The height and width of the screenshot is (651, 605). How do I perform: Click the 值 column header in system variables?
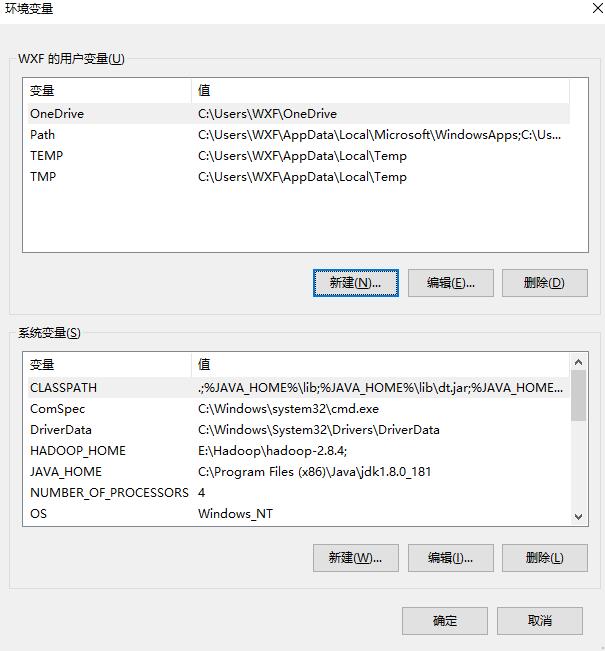click(380, 365)
